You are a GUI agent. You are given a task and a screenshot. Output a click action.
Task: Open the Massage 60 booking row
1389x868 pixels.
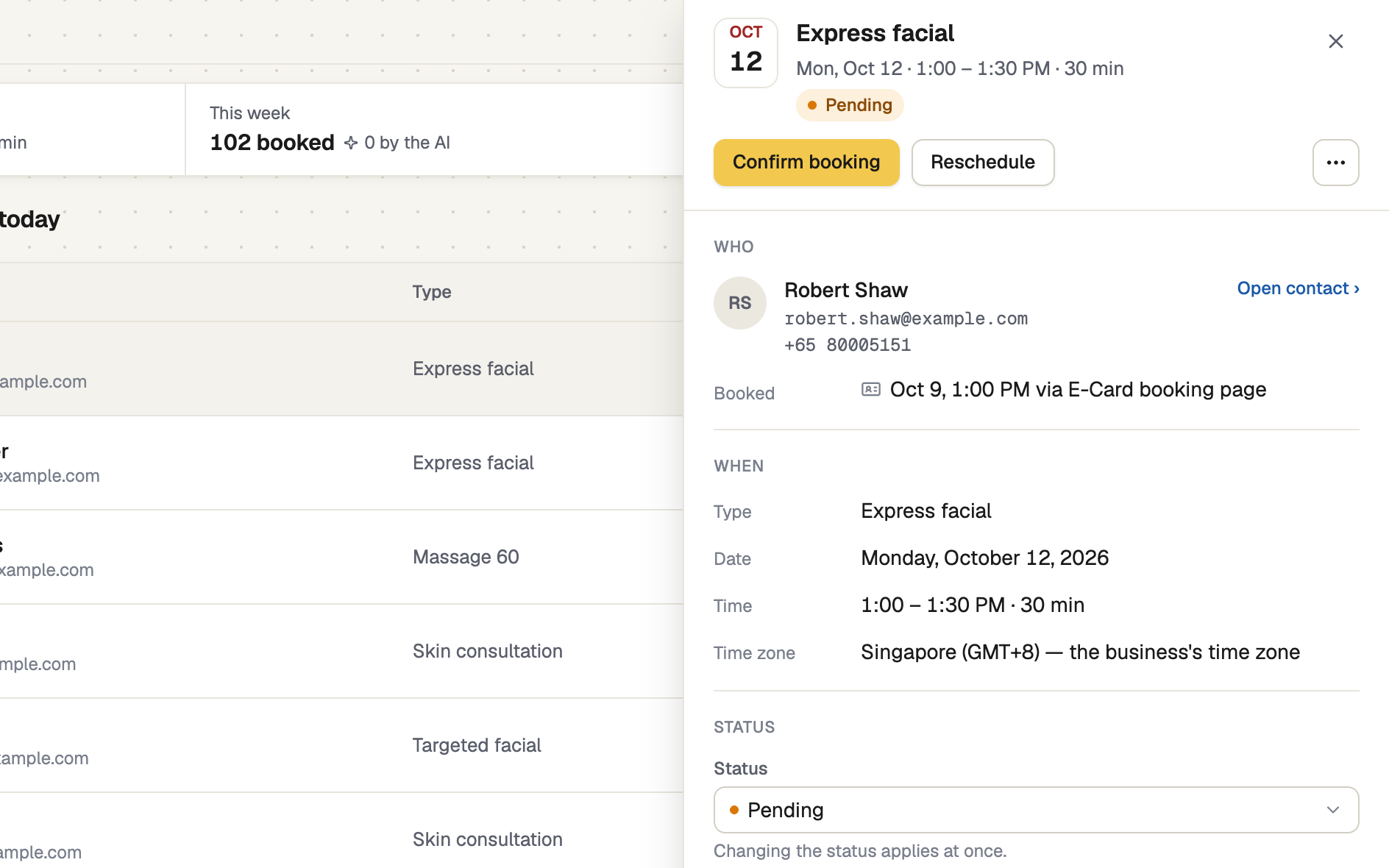click(341, 557)
